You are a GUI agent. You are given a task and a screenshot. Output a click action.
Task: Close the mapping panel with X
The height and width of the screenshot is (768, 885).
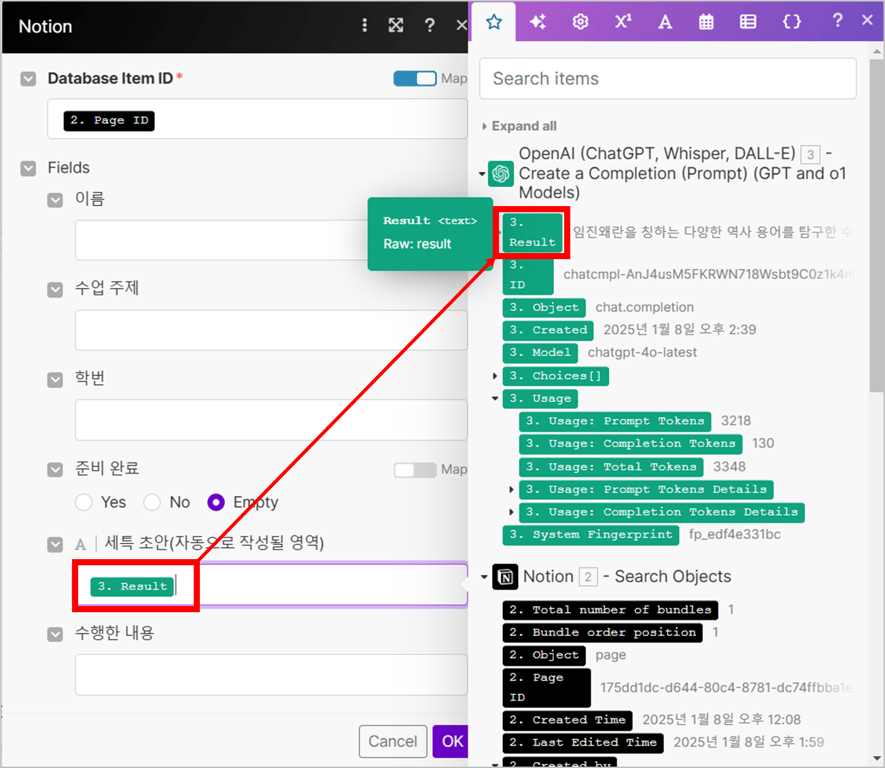(868, 20)
